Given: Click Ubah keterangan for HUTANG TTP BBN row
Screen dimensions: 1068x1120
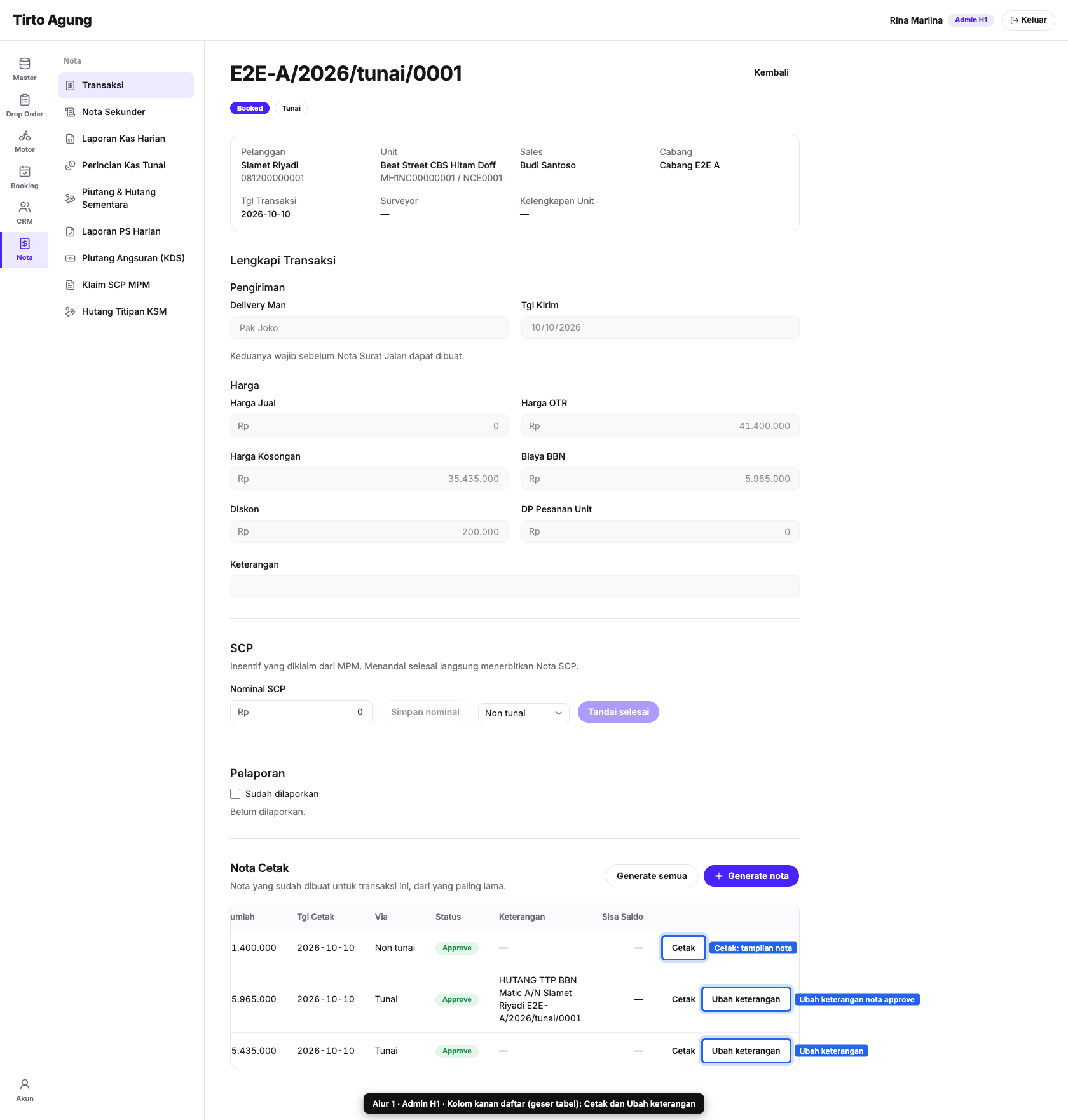Looking at the screenshot, I should point(746,999).
